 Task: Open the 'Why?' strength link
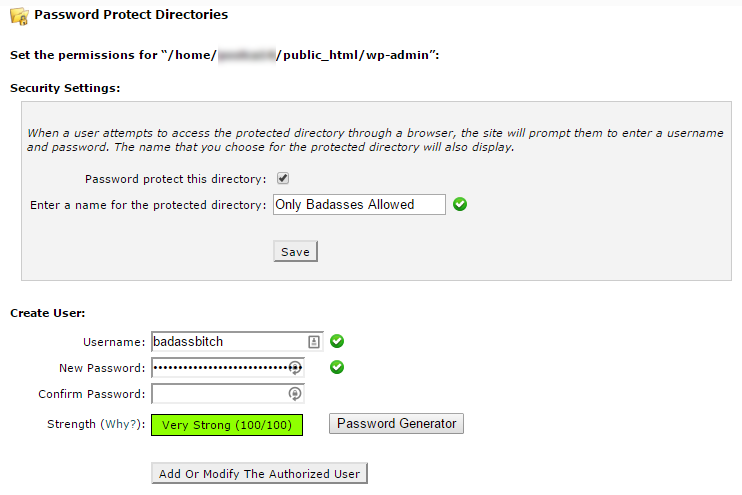(x=122, y=424)
